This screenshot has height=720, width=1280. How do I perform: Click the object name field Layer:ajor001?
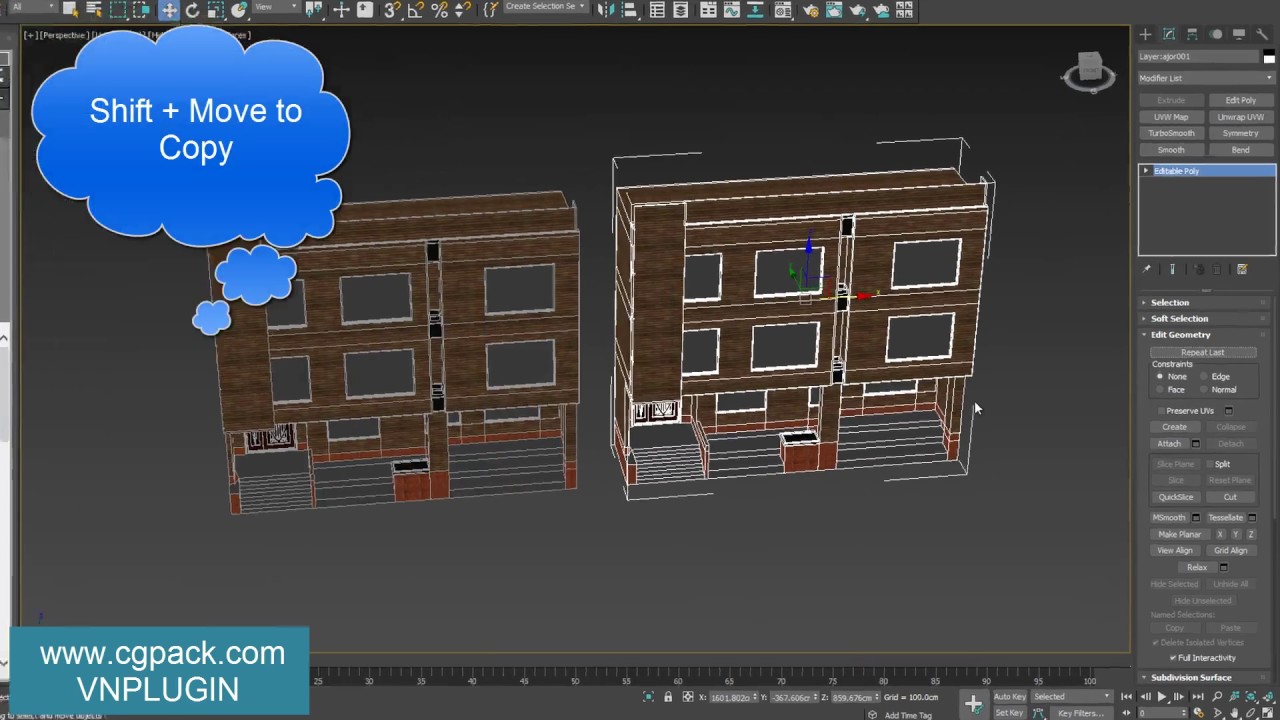tap(1198, 57)
